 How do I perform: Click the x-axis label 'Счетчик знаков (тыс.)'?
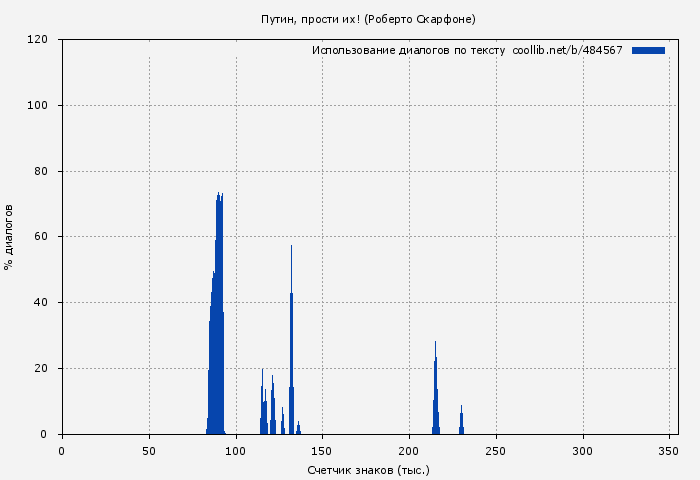point(368,469)
